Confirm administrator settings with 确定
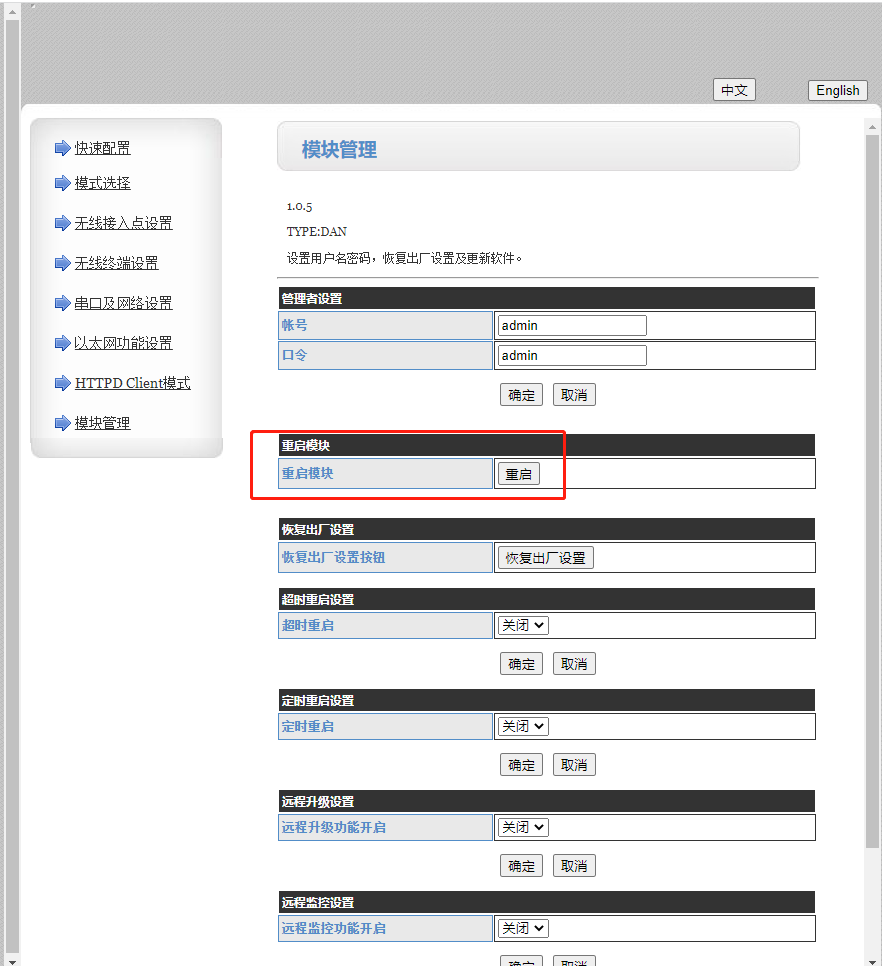The width and height of the screenshot is (882, 966). [x=521, y=395]
